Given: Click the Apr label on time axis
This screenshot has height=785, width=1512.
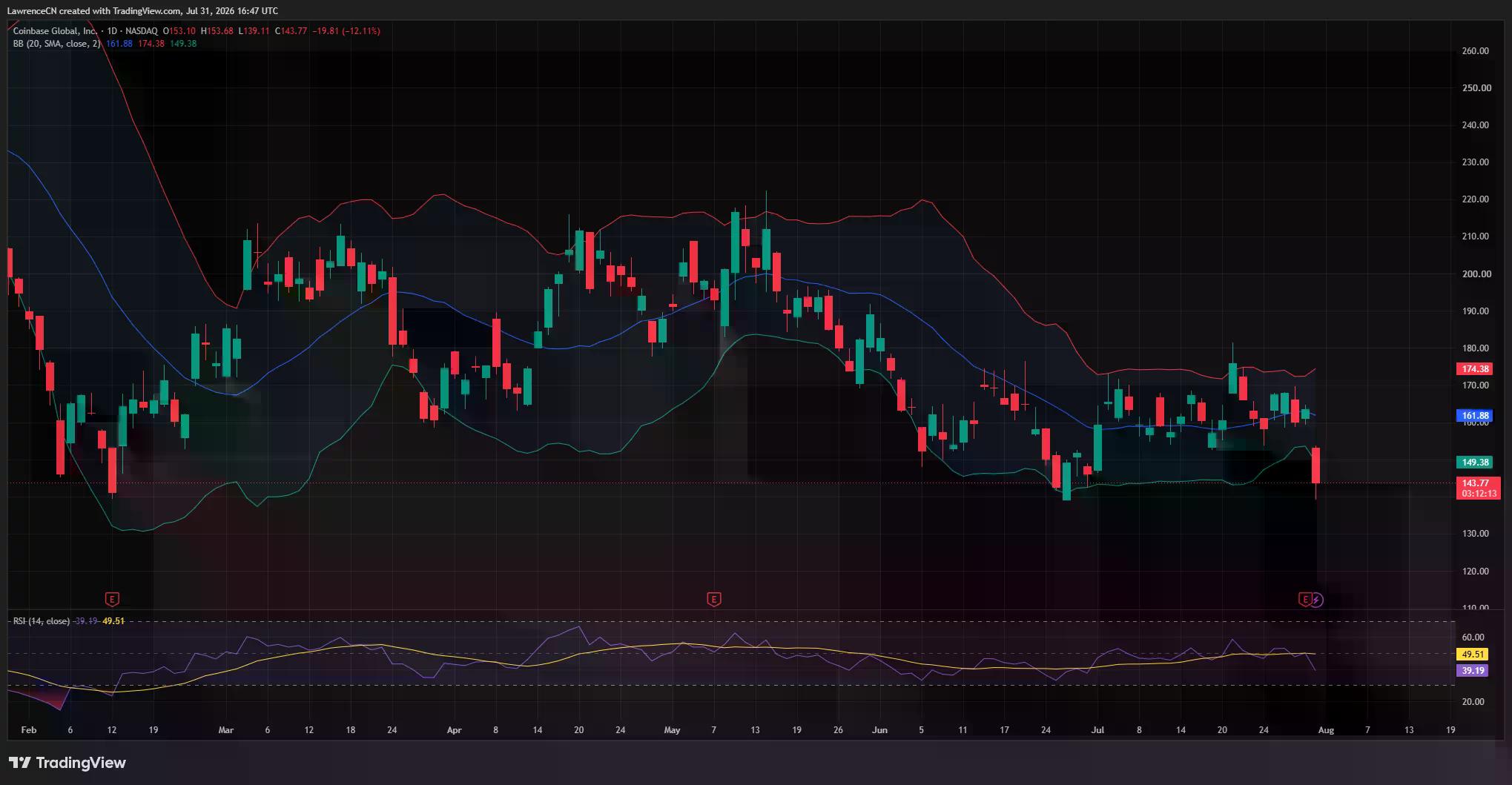Looking at the screenshot, I should click(454, 730).
